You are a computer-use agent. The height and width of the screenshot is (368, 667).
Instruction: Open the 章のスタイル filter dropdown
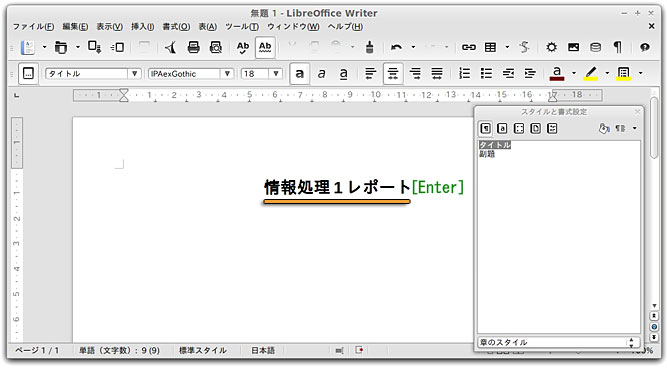tap(558, 342)
